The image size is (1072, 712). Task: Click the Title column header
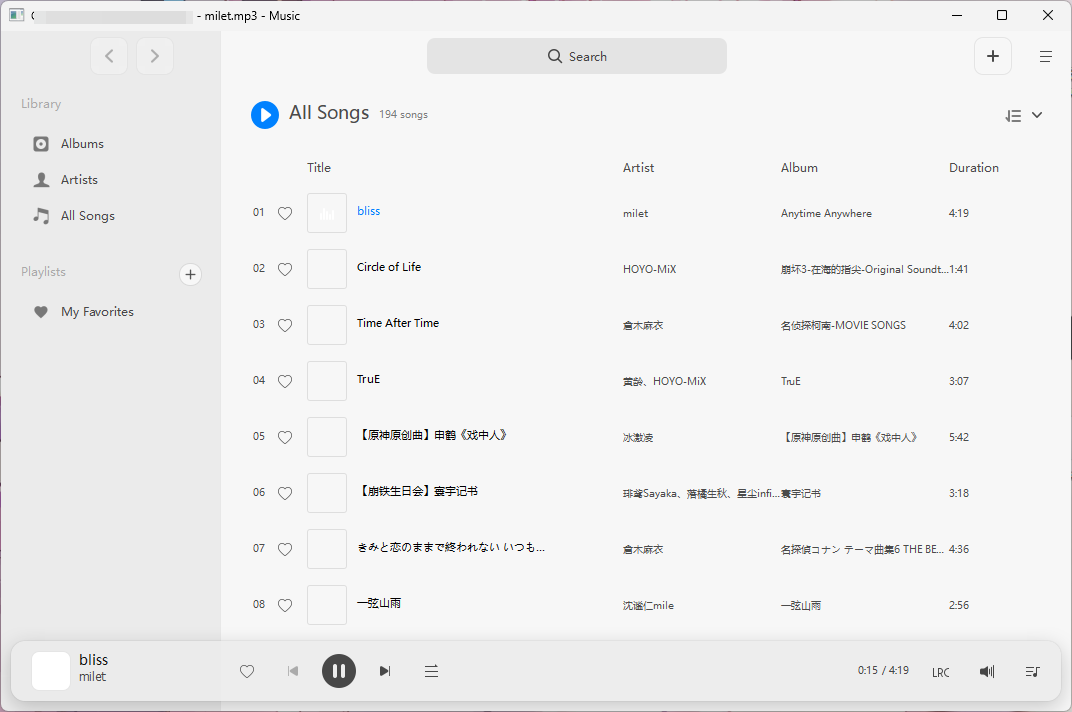(319, 168)
